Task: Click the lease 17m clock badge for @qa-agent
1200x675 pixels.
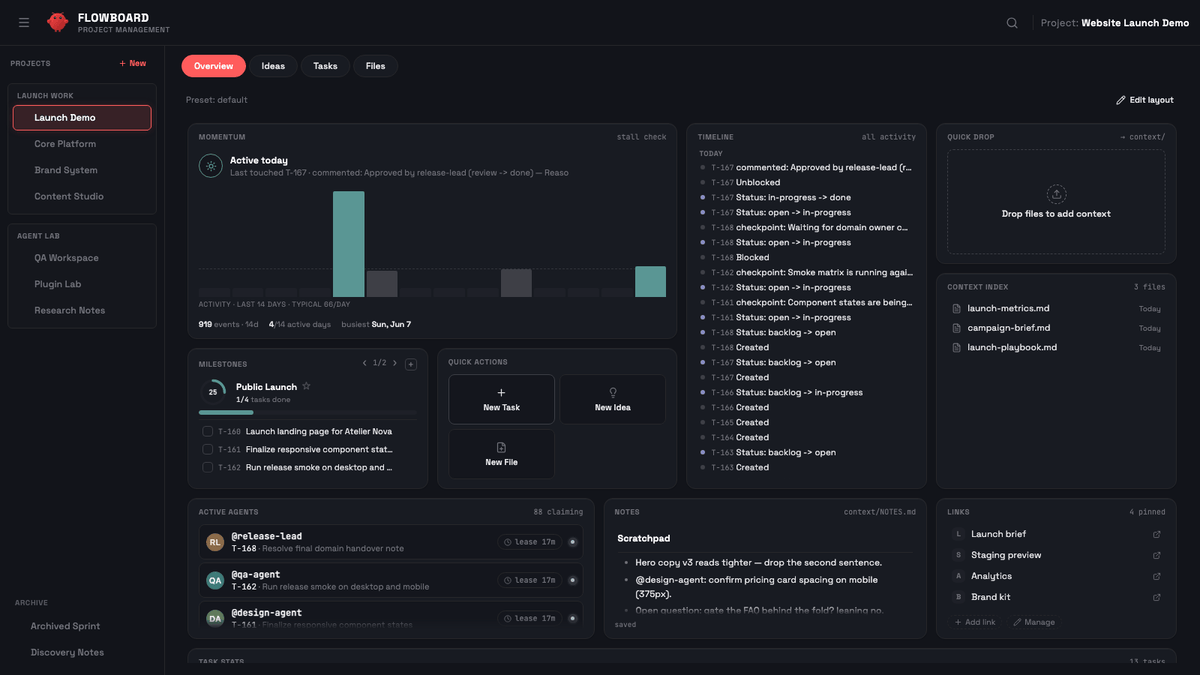Action: pyautogui.click(x=530, y=580)
